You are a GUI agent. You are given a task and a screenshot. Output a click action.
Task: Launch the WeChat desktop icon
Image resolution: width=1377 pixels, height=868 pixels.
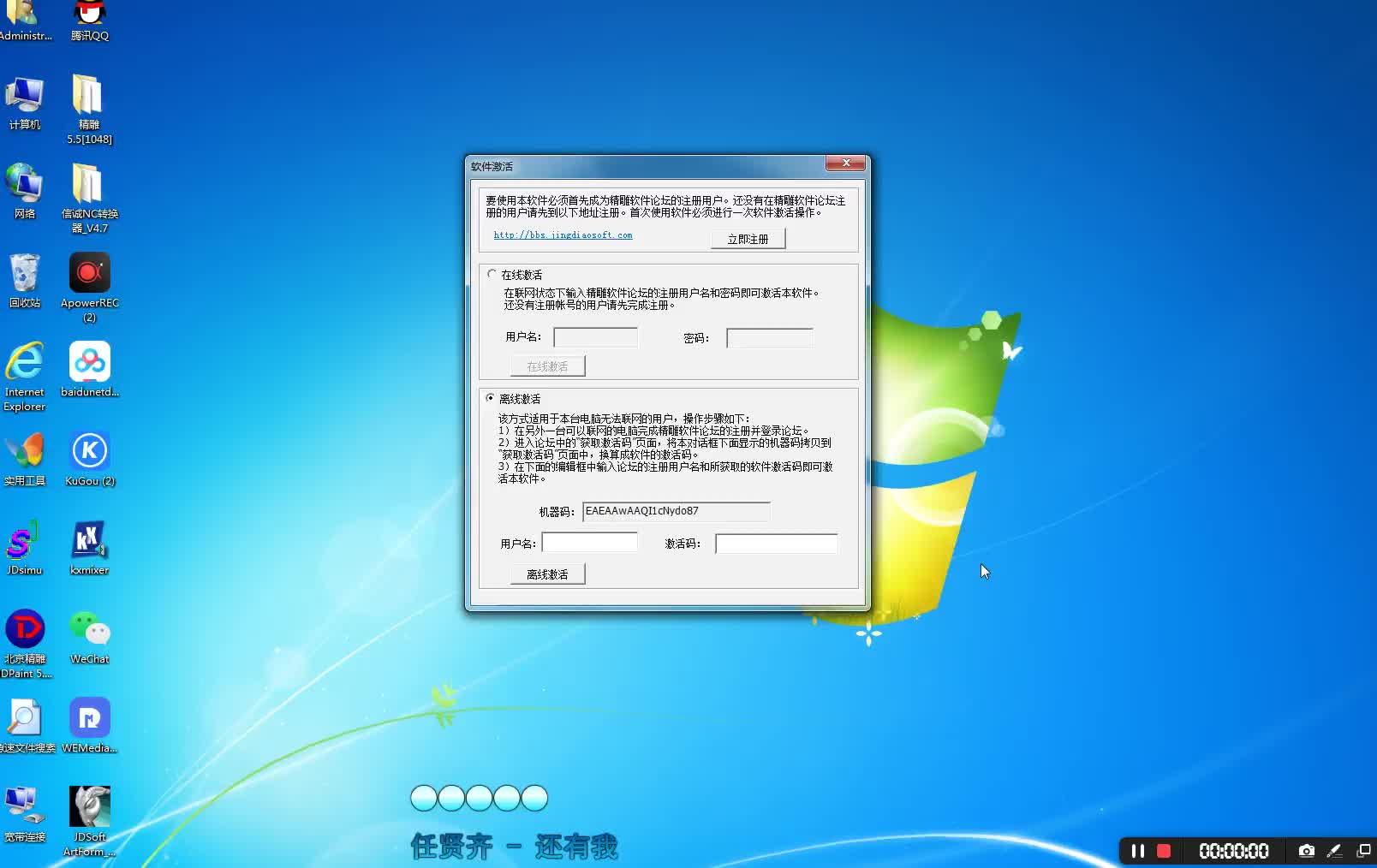point(89,636)
